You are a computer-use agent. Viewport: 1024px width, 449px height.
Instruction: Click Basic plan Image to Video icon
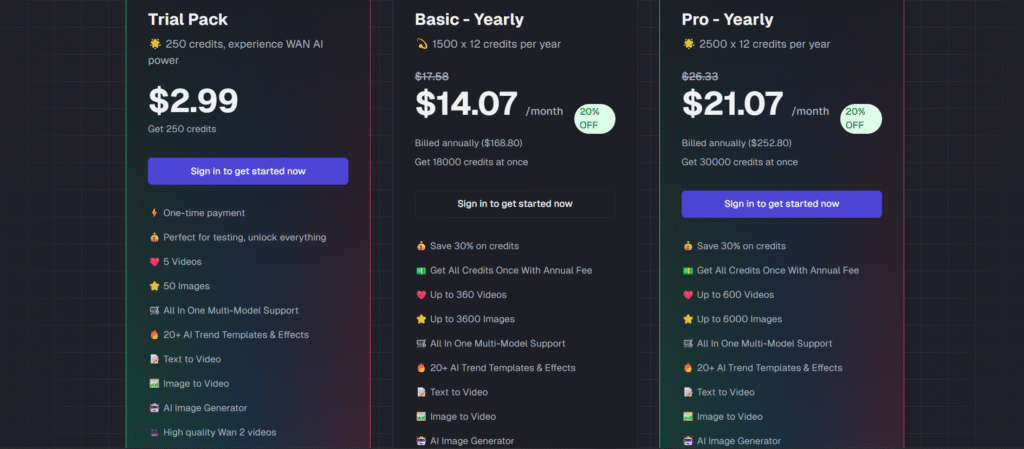[421, 416]
